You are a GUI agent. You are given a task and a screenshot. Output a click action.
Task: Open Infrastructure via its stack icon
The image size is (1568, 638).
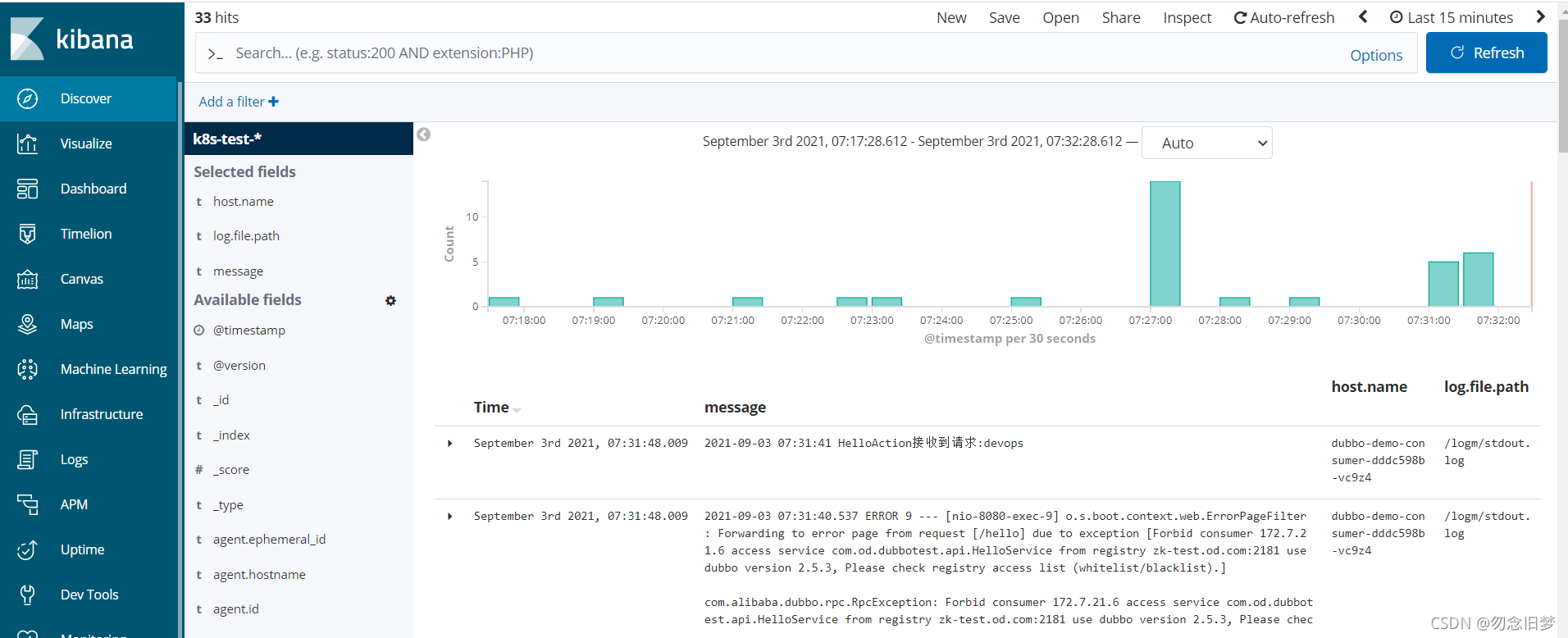click(27, 414)
